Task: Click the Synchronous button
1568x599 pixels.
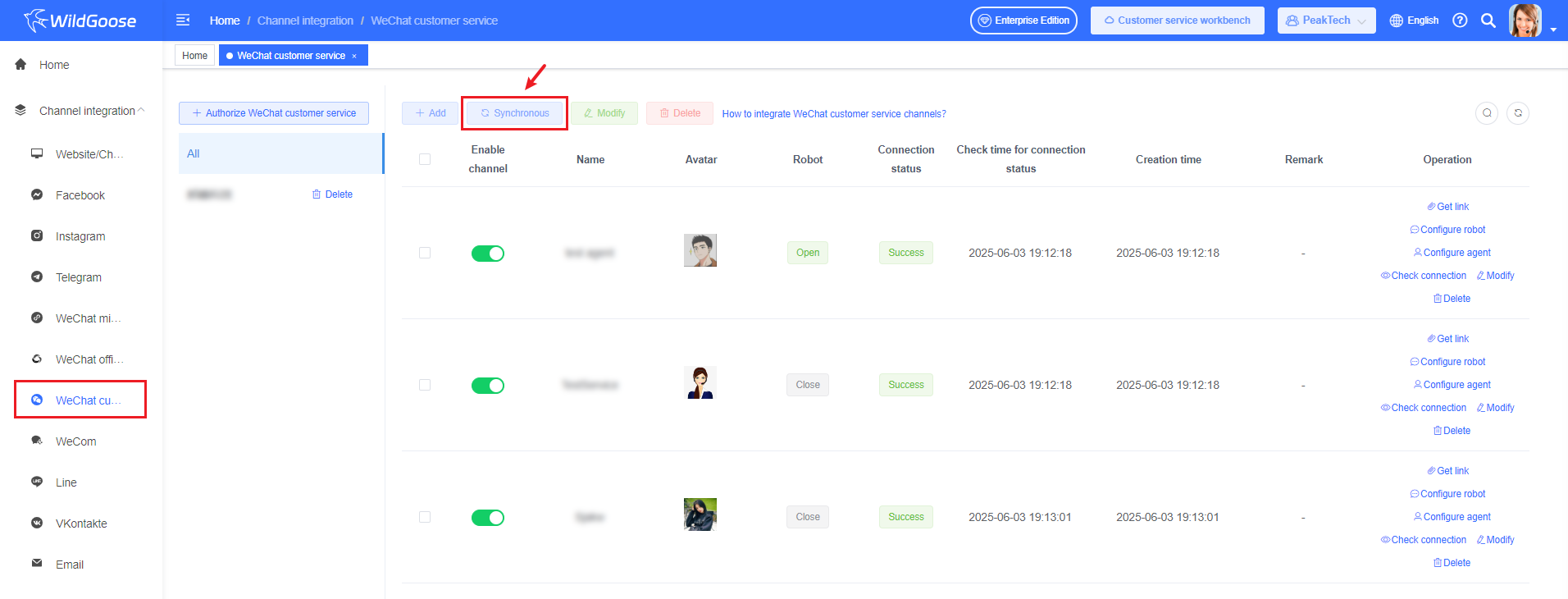Action: pyautogui.click(x=515, y=113)
